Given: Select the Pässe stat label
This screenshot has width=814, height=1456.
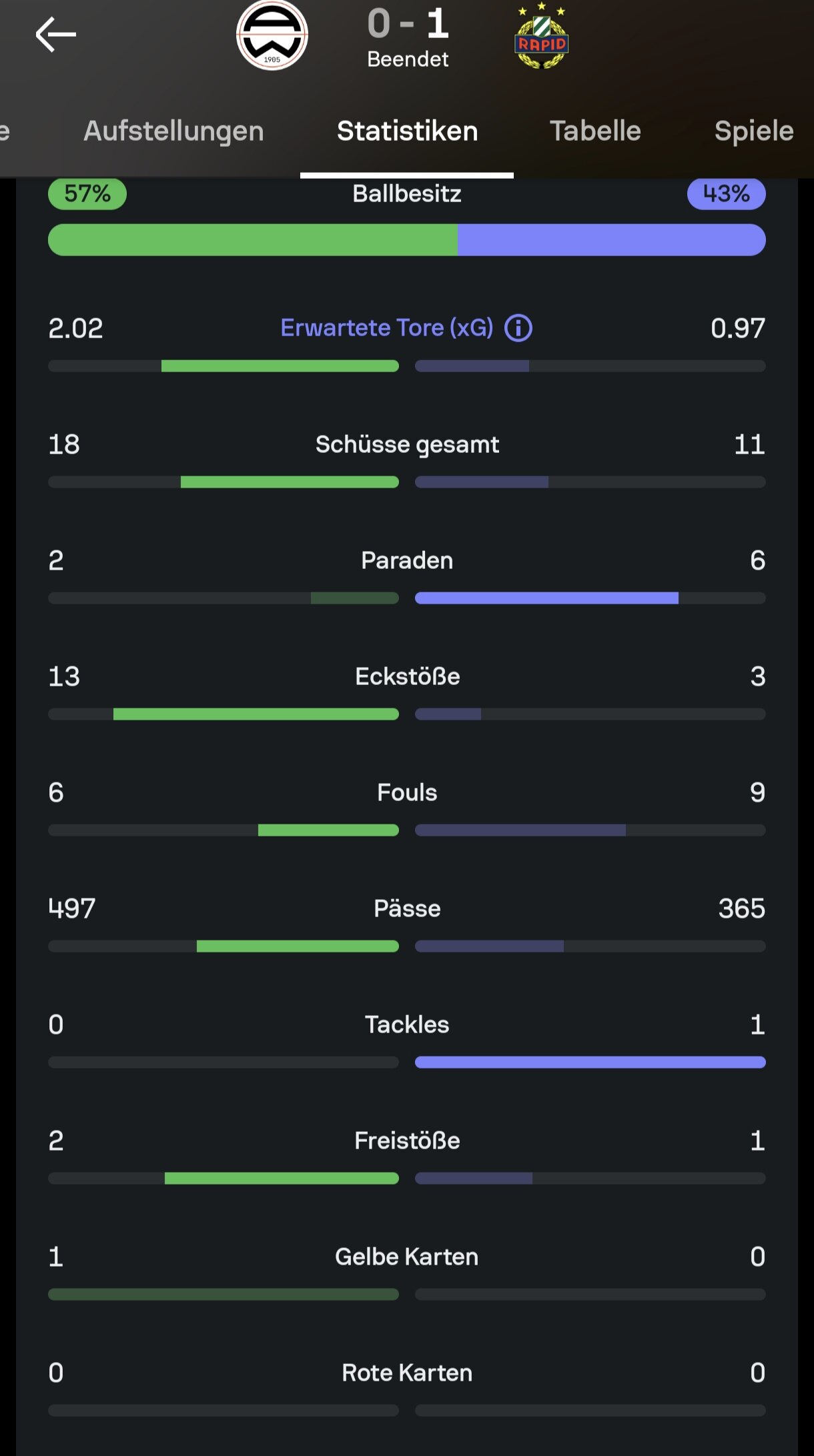Looking at the screenshot, I should click(x=407, y=908).
